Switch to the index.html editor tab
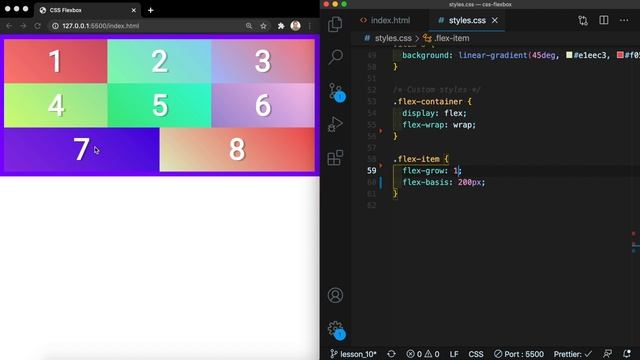The image size is (640, 360). click(x=385, y=20)
